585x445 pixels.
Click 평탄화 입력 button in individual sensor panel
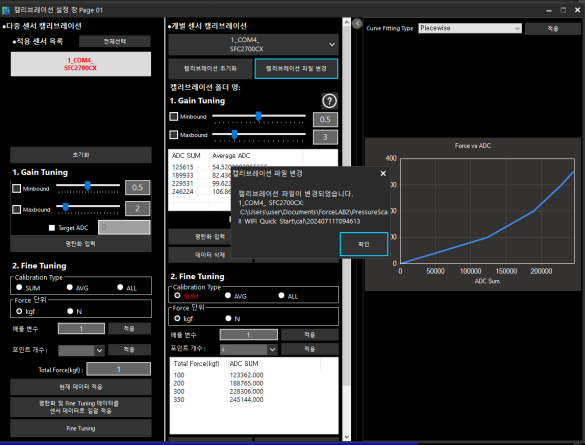[x=200, y=236]
